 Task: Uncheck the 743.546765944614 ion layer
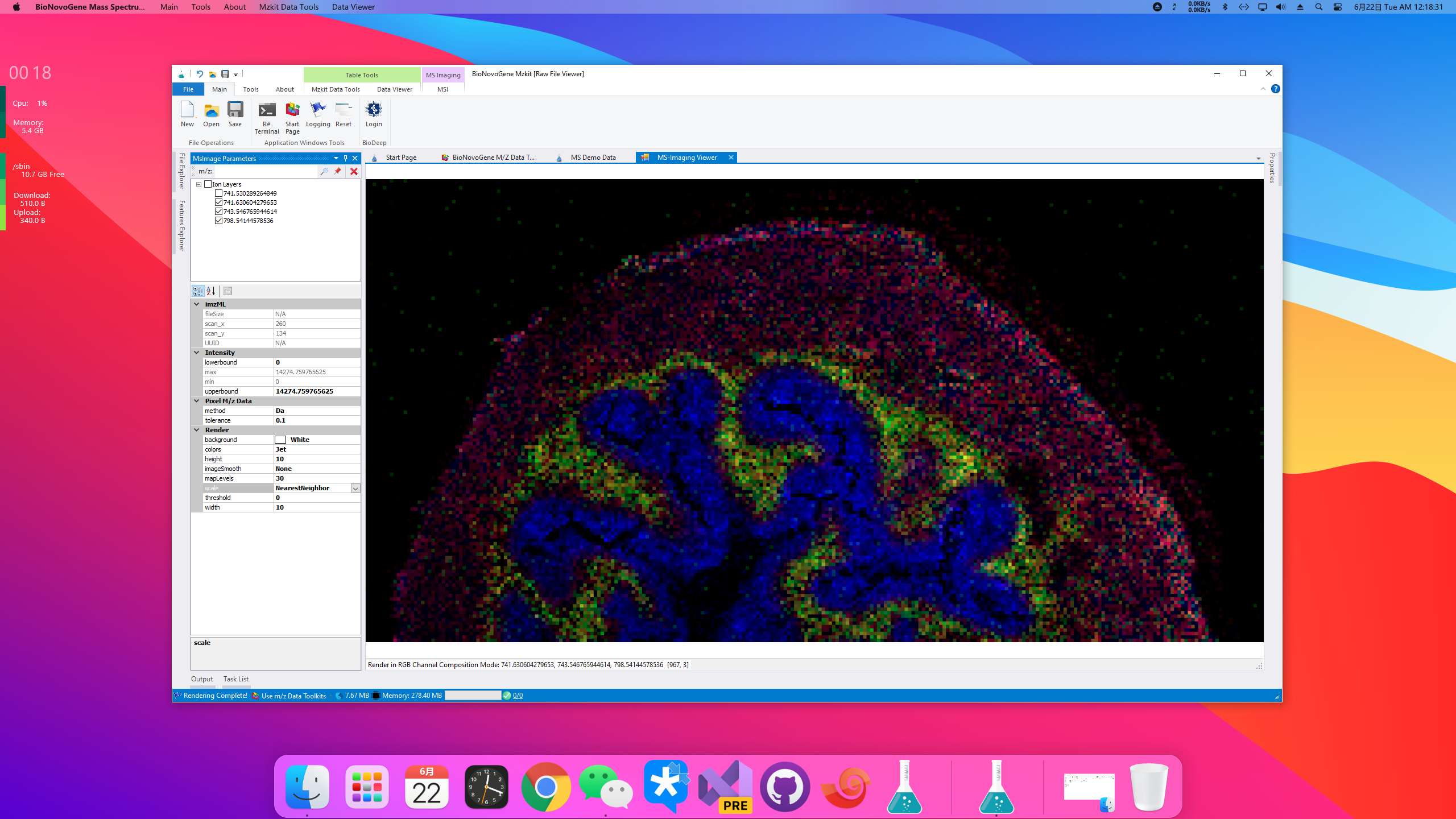click(218, 212)
